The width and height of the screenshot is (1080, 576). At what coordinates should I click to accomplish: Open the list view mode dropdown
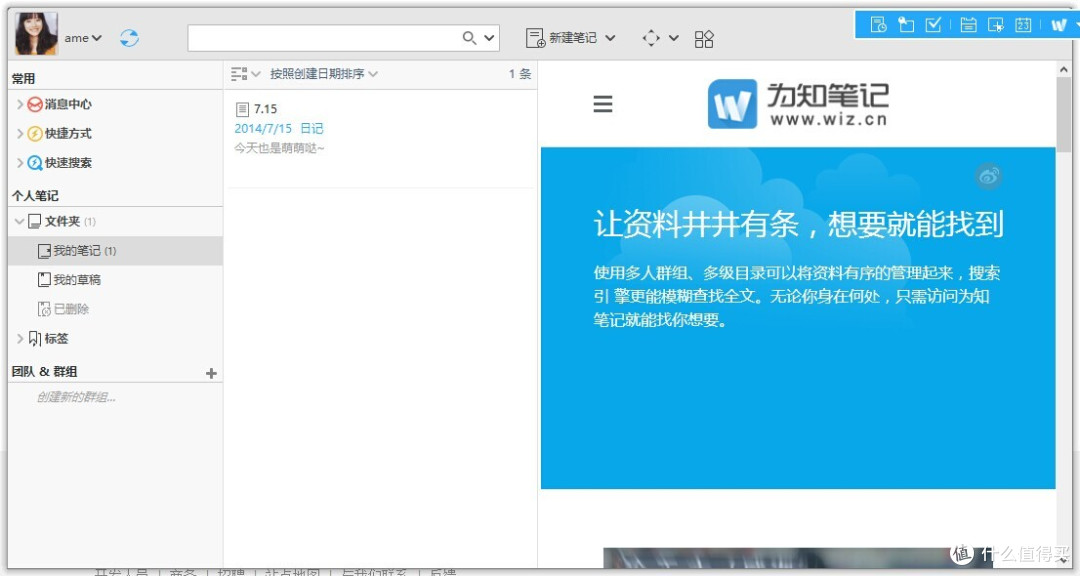(245, 74)
